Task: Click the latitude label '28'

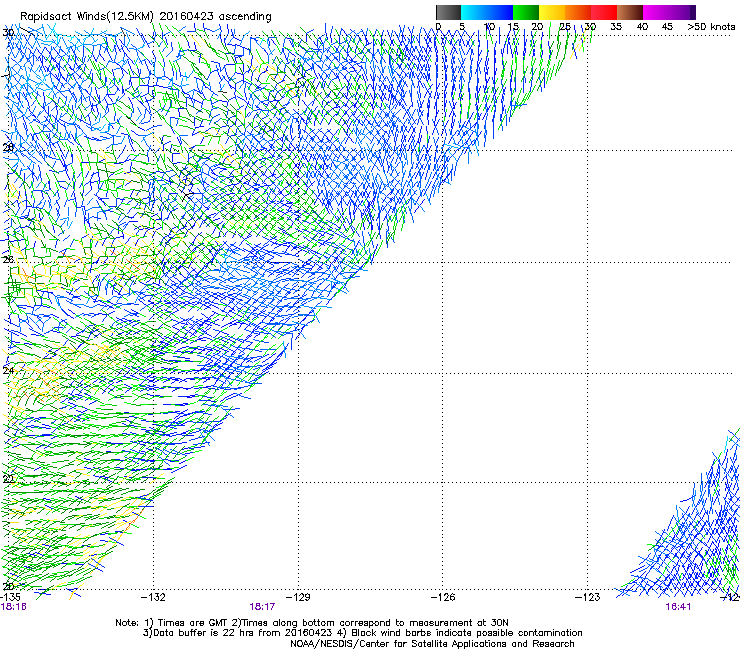Action: [x=8, y=148]
